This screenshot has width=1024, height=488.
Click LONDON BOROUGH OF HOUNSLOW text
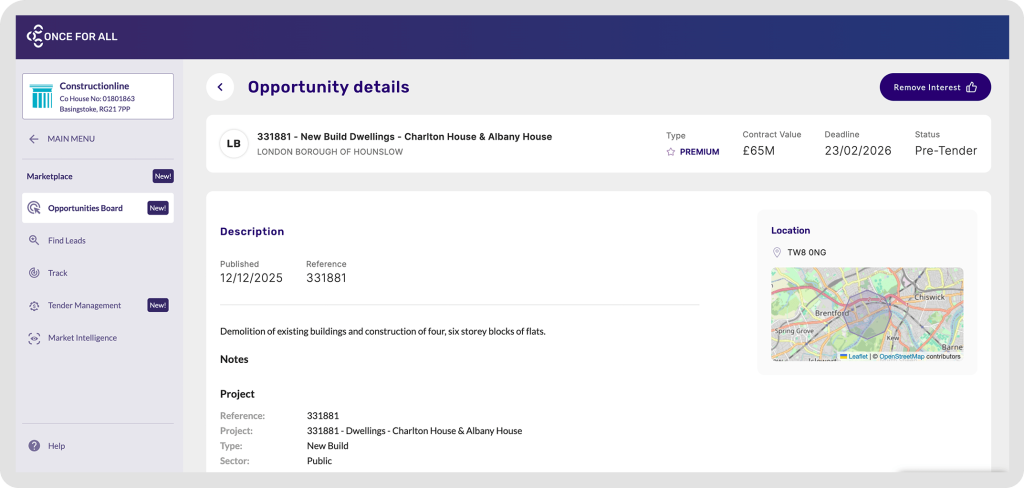330,152
